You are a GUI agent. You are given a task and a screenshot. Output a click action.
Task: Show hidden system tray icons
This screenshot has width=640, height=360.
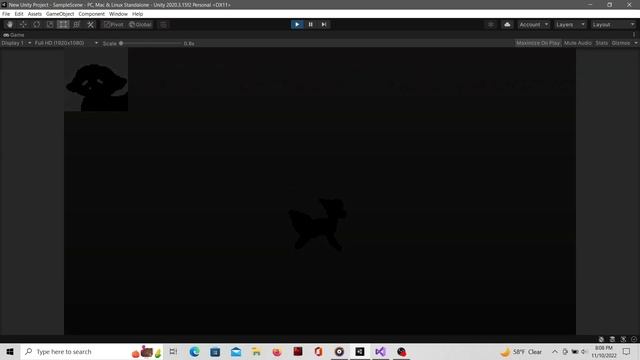555,351
